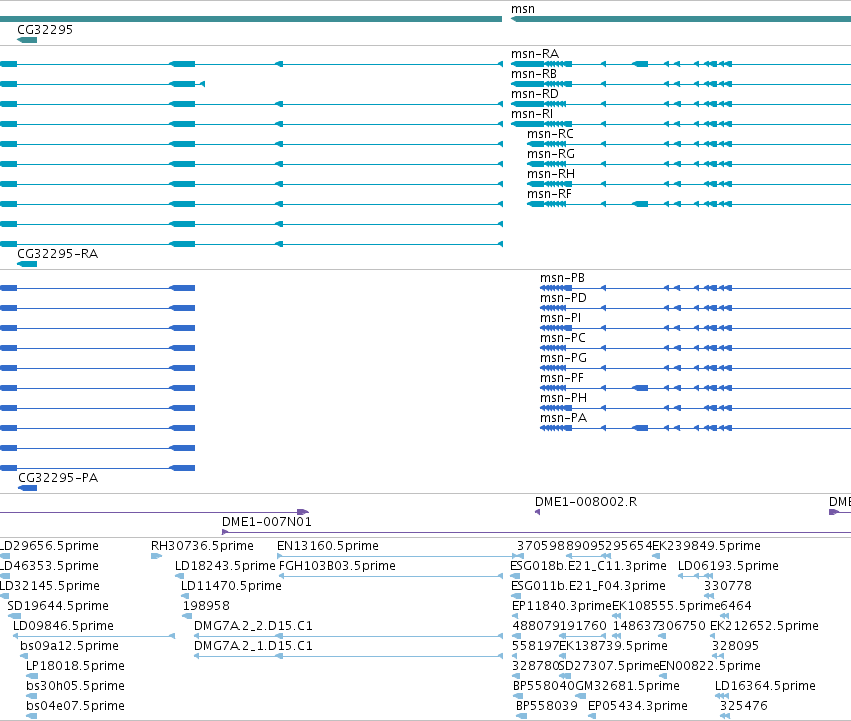The width and height of the screenshot is (851, 721).
Task: Select the bs30h05.5prime EST label
Action: click(x=75, y=686)
